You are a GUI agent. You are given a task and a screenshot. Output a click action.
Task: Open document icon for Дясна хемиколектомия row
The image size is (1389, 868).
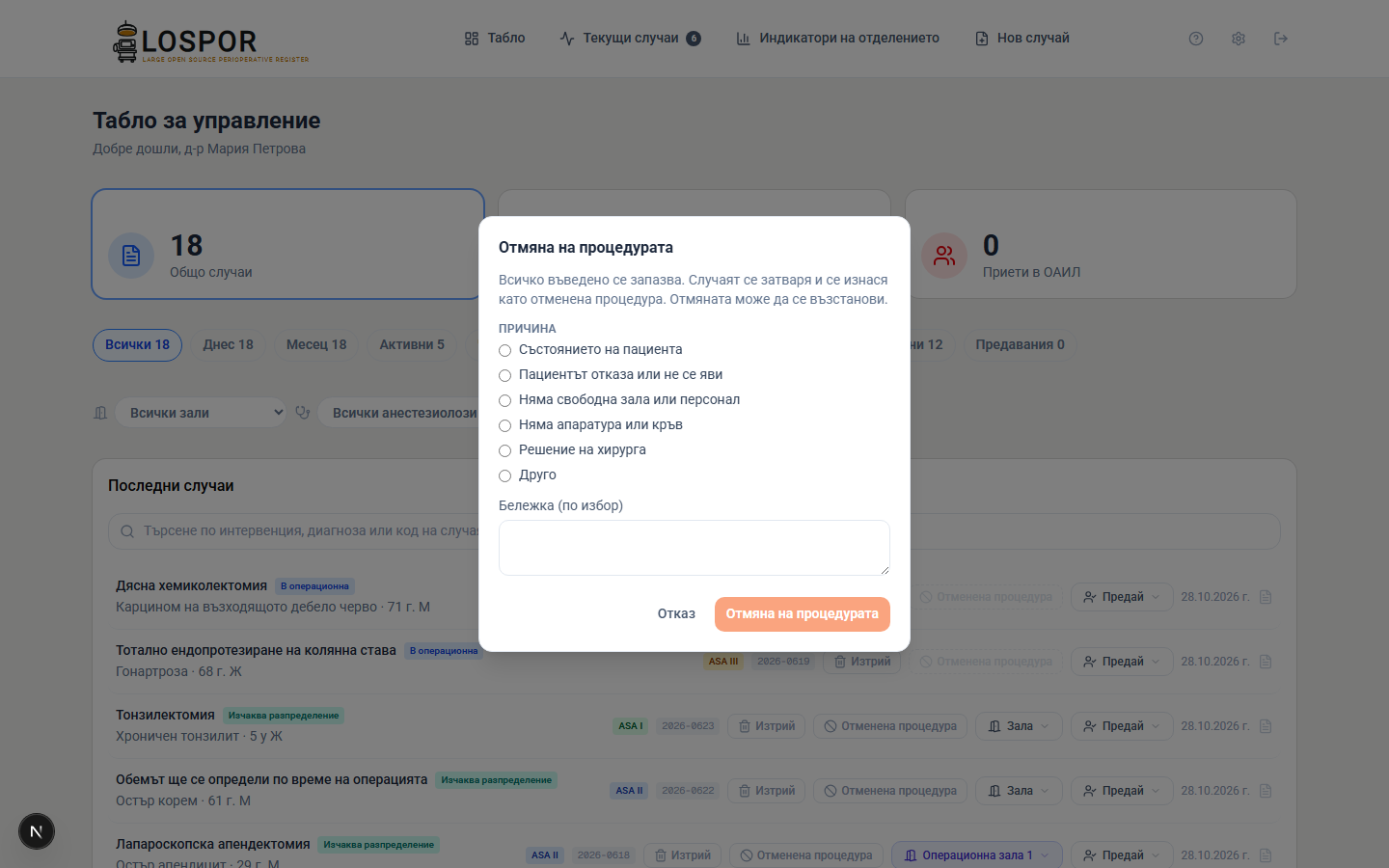[x=1266, y=597]
